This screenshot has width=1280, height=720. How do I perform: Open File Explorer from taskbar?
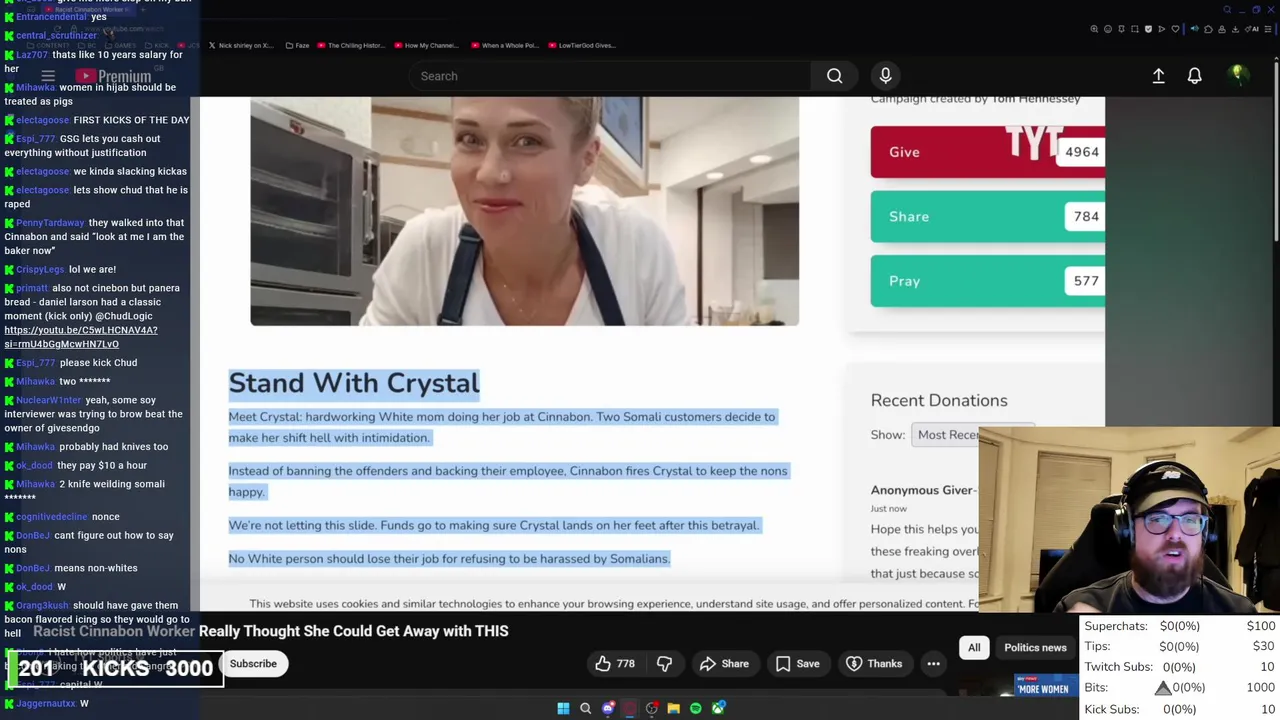tap(673, 708)
